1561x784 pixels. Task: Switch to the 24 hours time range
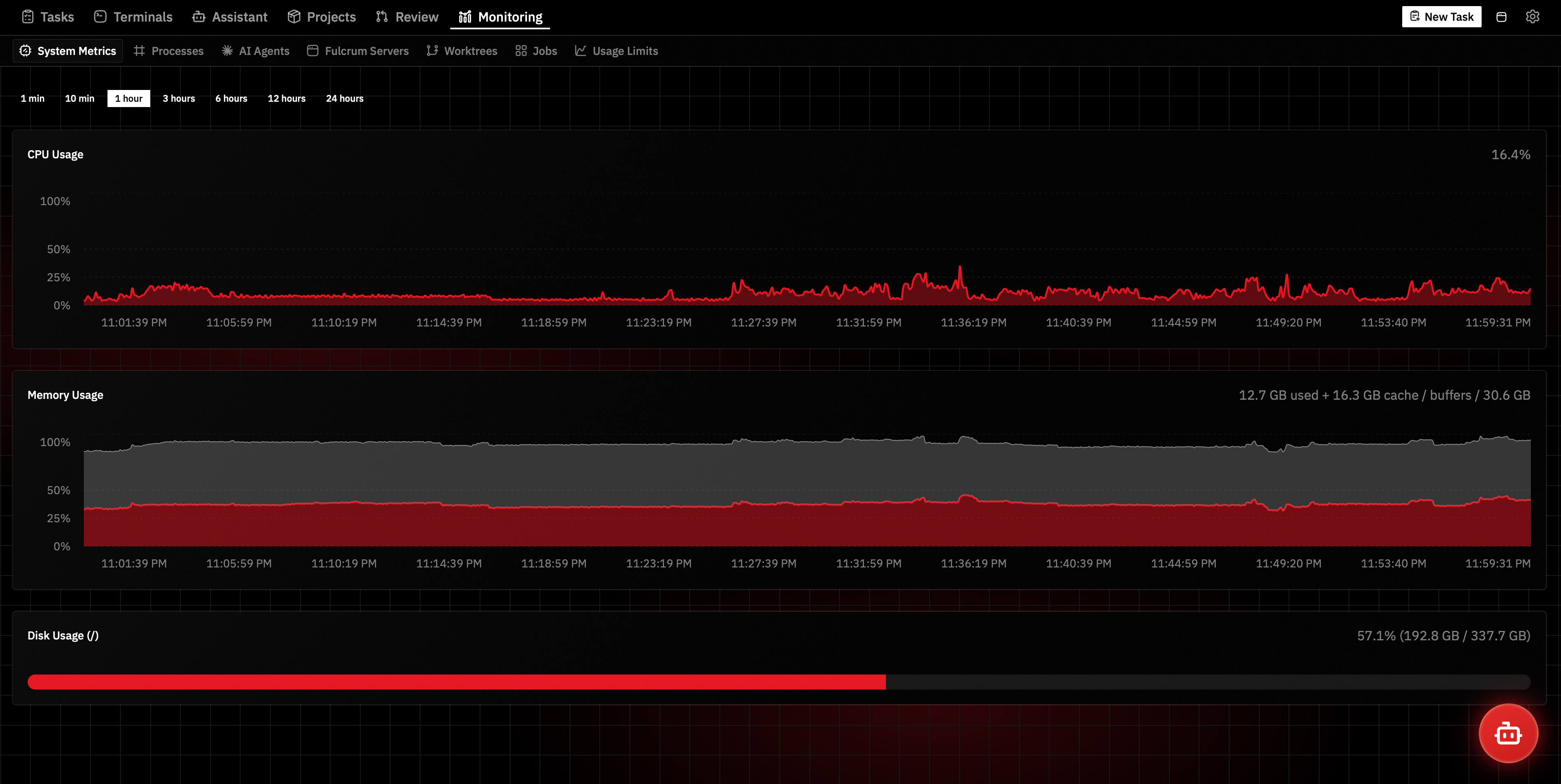click(345, 98)
